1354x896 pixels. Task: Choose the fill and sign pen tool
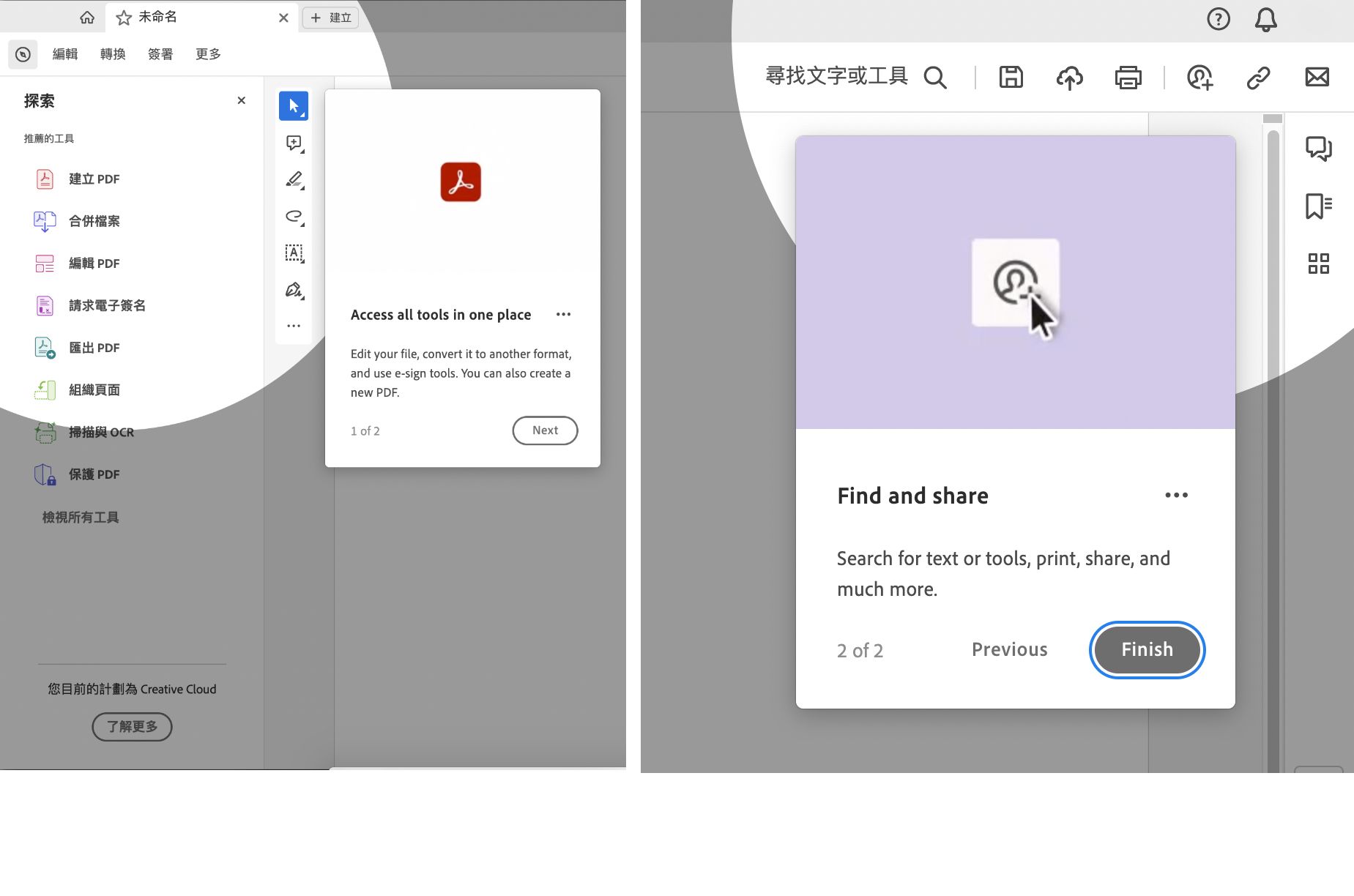coord(294,290)
